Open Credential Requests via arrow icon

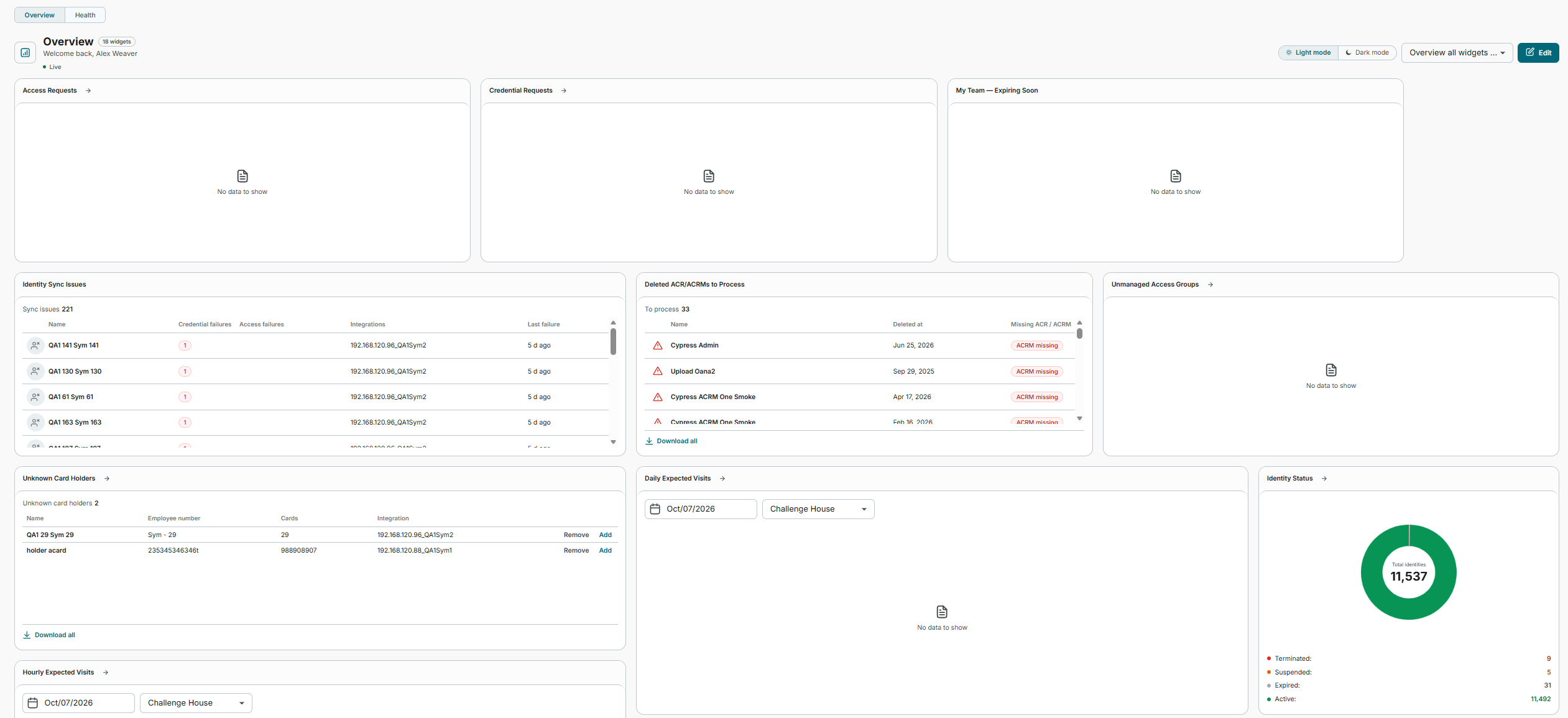564,91
